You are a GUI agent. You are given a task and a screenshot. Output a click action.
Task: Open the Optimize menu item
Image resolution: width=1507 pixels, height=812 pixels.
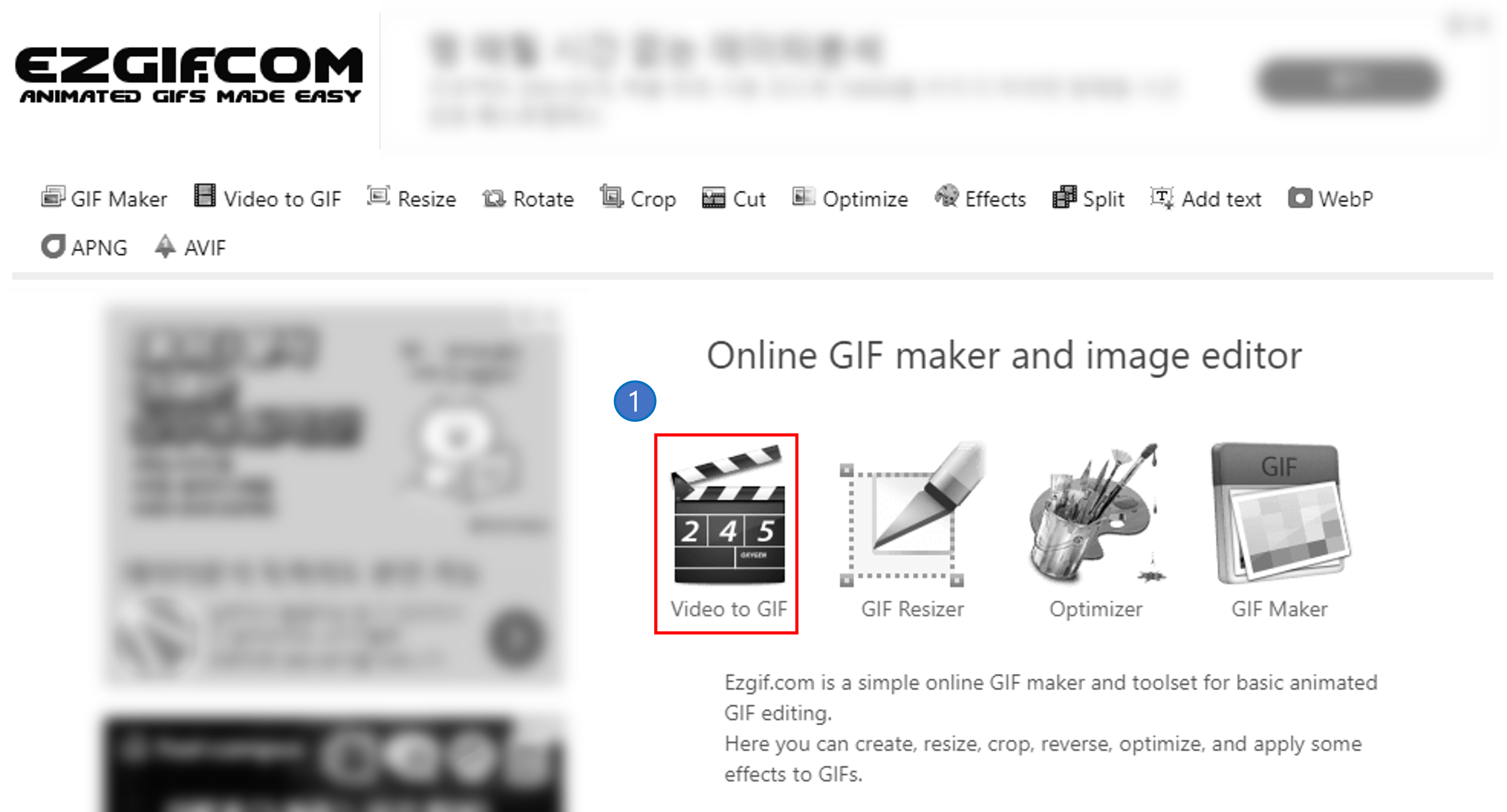[850, 199]
